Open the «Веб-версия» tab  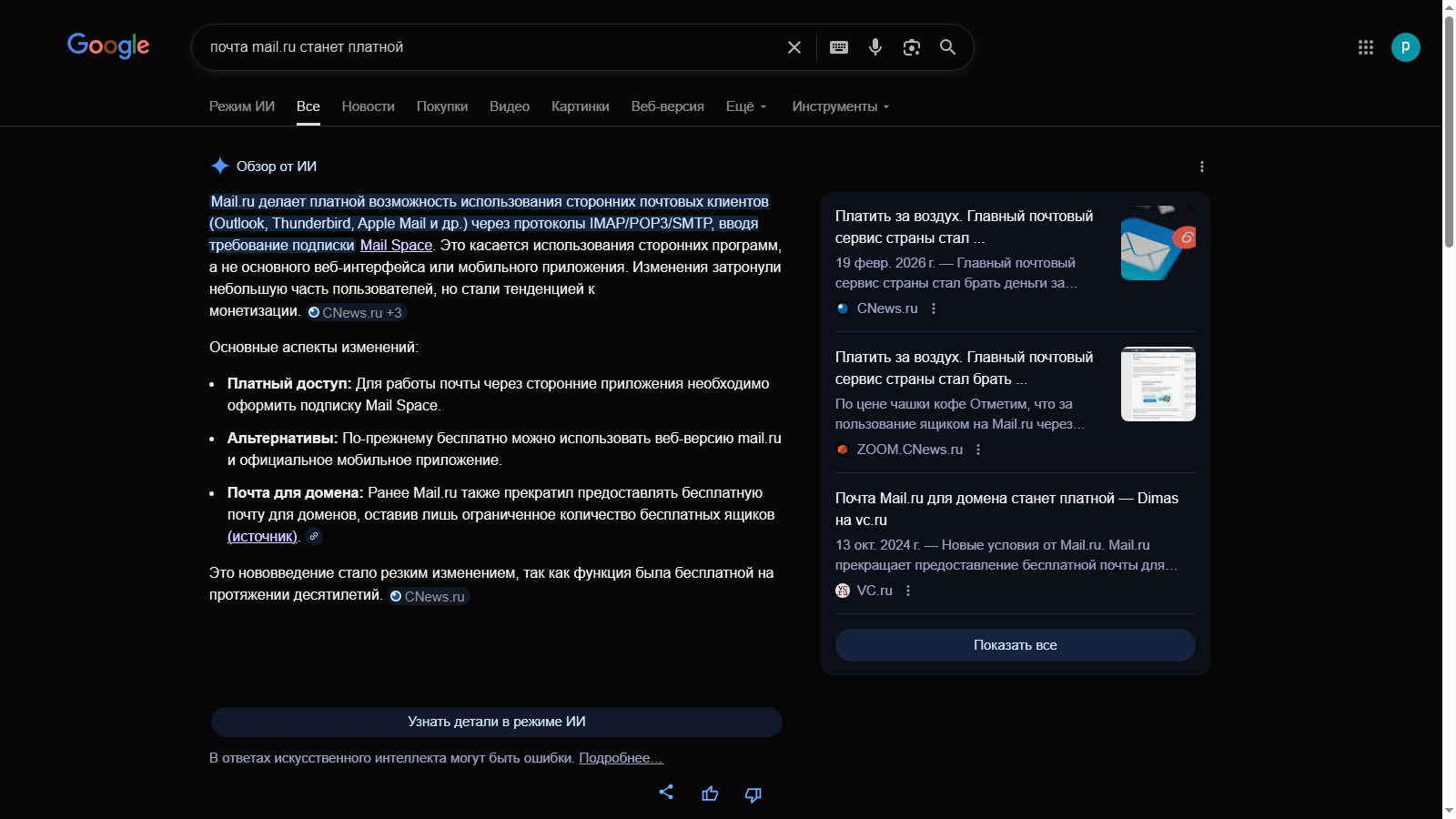(668, 106)
